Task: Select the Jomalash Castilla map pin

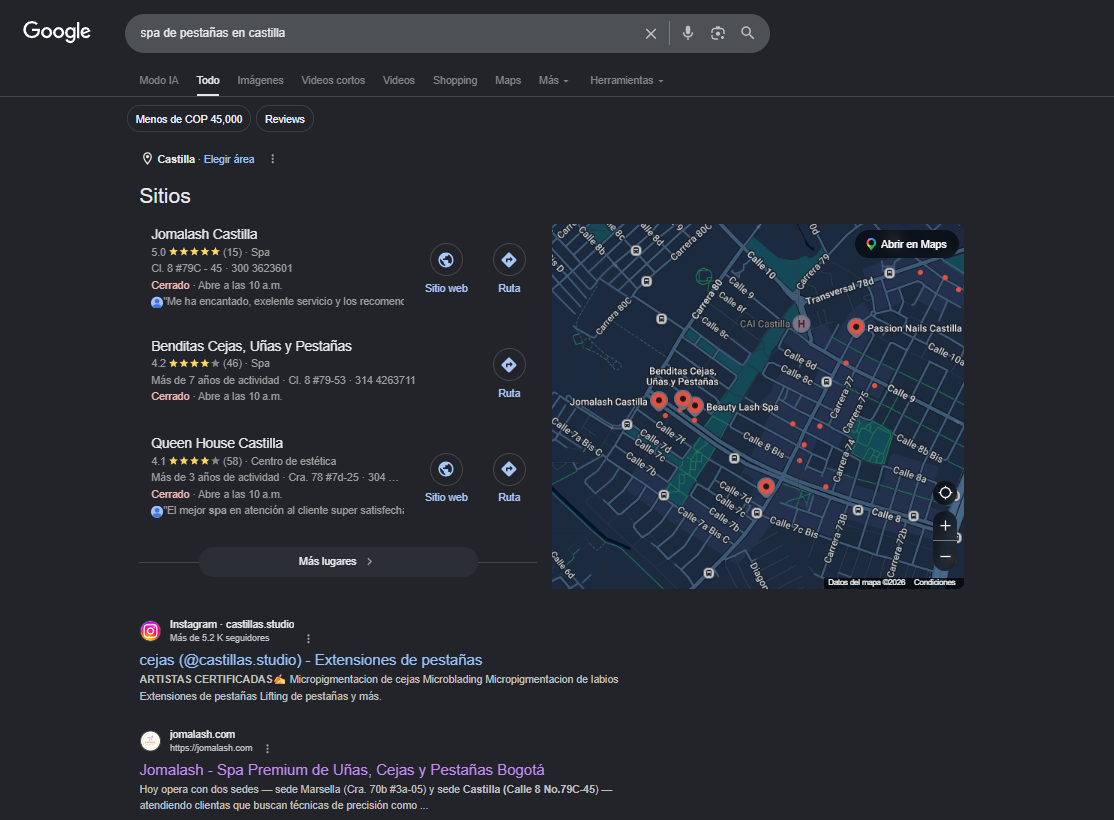Action: [659, 401]
